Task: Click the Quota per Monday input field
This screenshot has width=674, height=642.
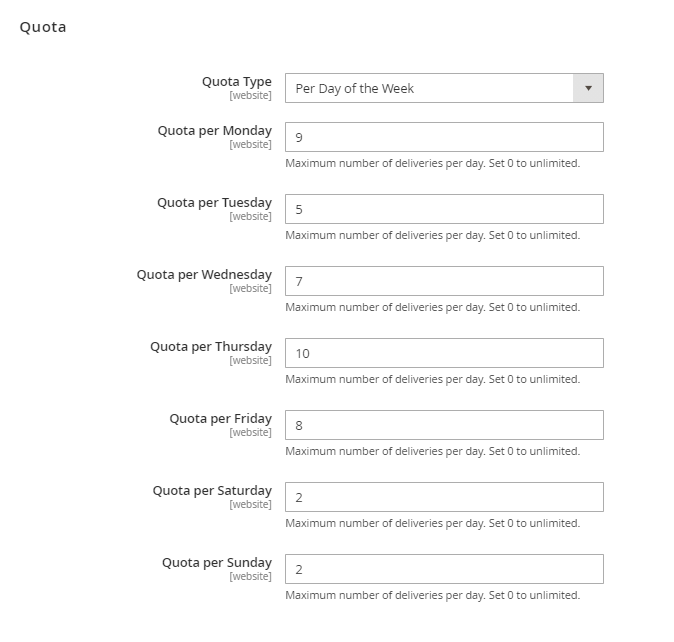Action: [444, 137]
